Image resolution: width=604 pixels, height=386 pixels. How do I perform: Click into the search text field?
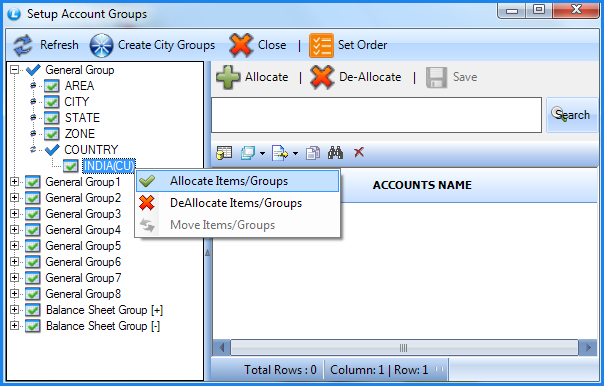(376, 115)
